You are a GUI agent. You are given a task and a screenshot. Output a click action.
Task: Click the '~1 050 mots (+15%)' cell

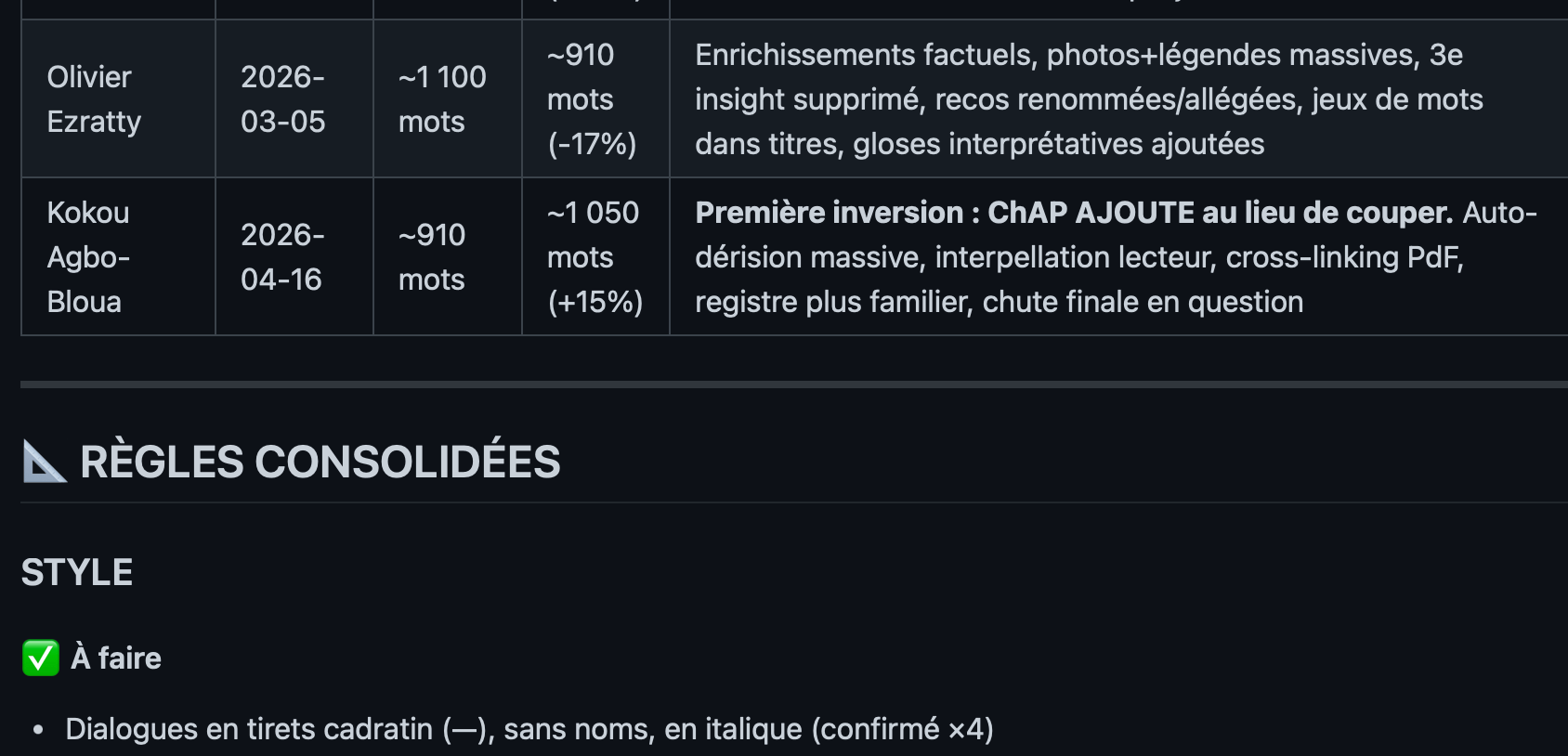point(596,257)
